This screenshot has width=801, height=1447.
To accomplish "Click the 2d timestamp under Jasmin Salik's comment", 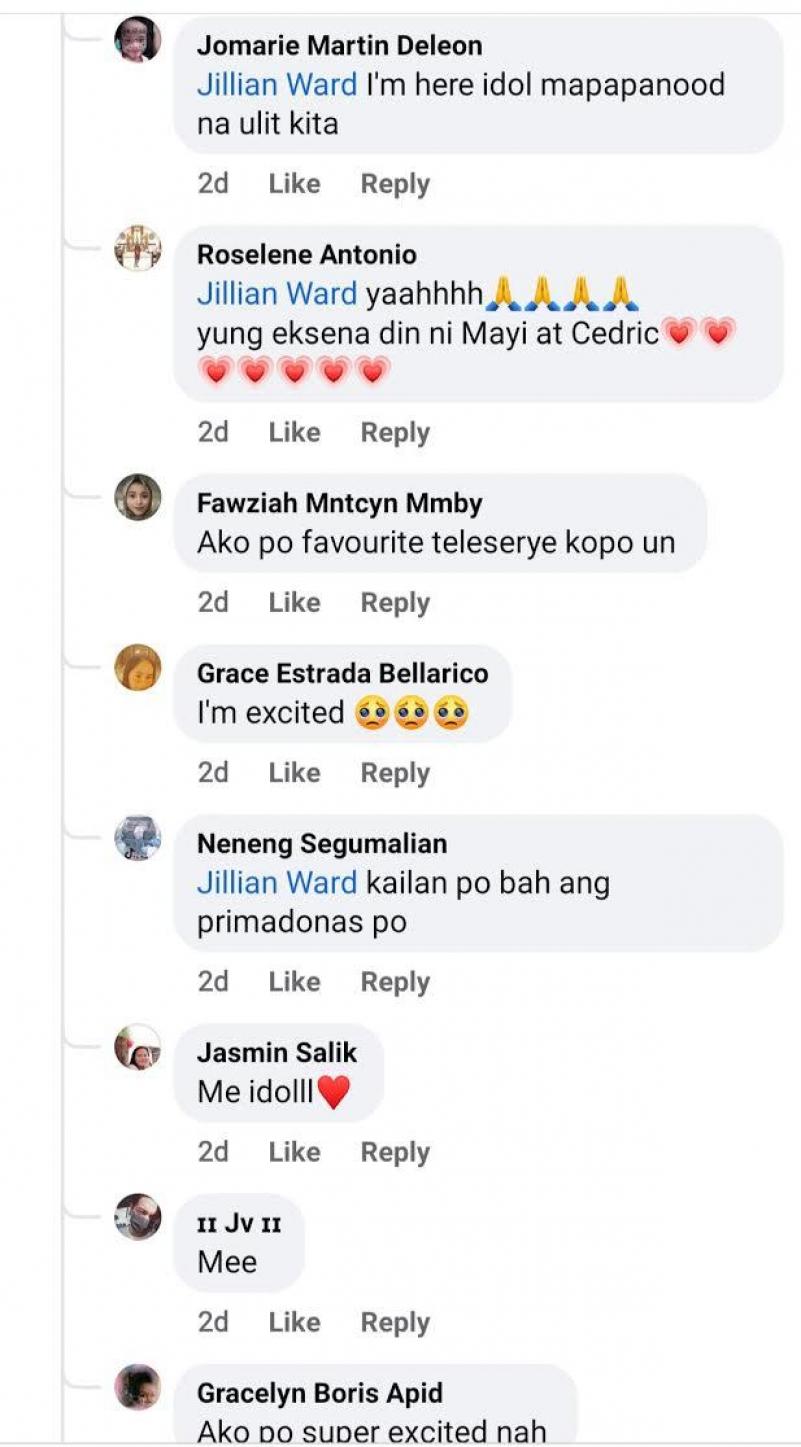I will (x=213, y=1153).
